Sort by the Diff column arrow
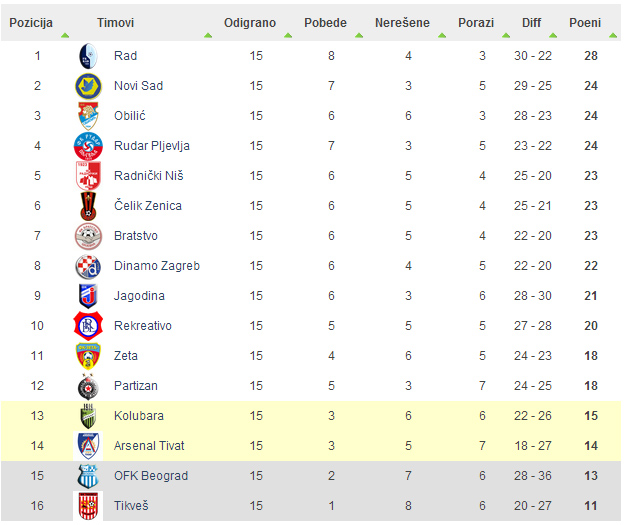Screen dimensions: 625x525 tap(553, 36)
